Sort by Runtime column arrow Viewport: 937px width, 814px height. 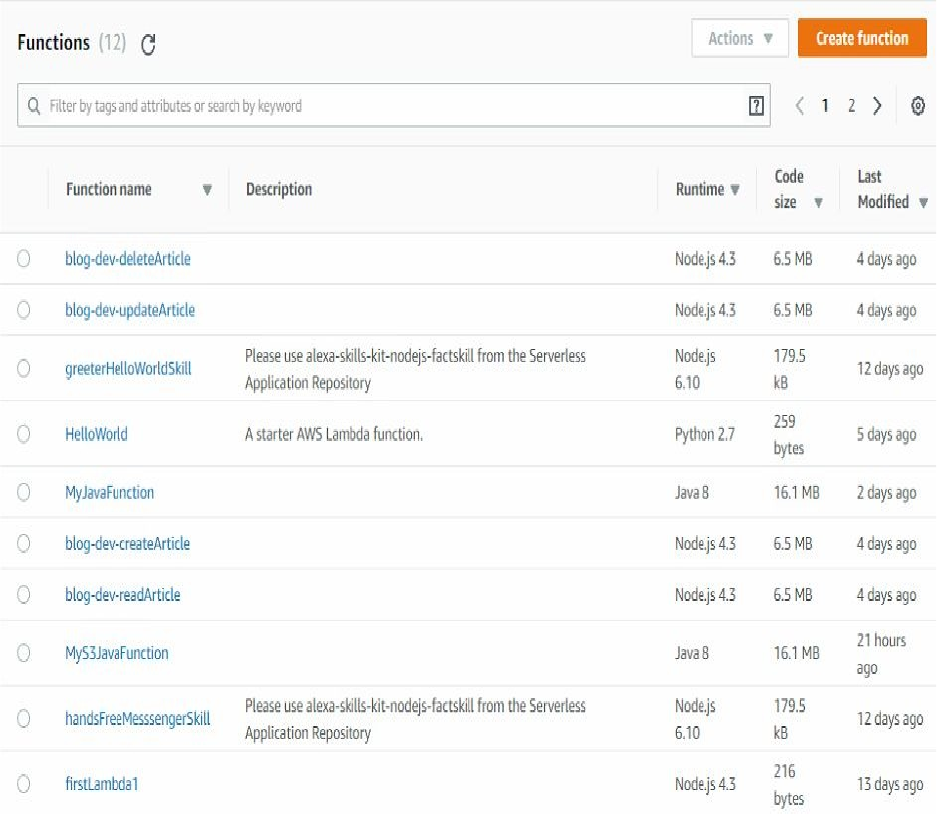click(735, 190)
